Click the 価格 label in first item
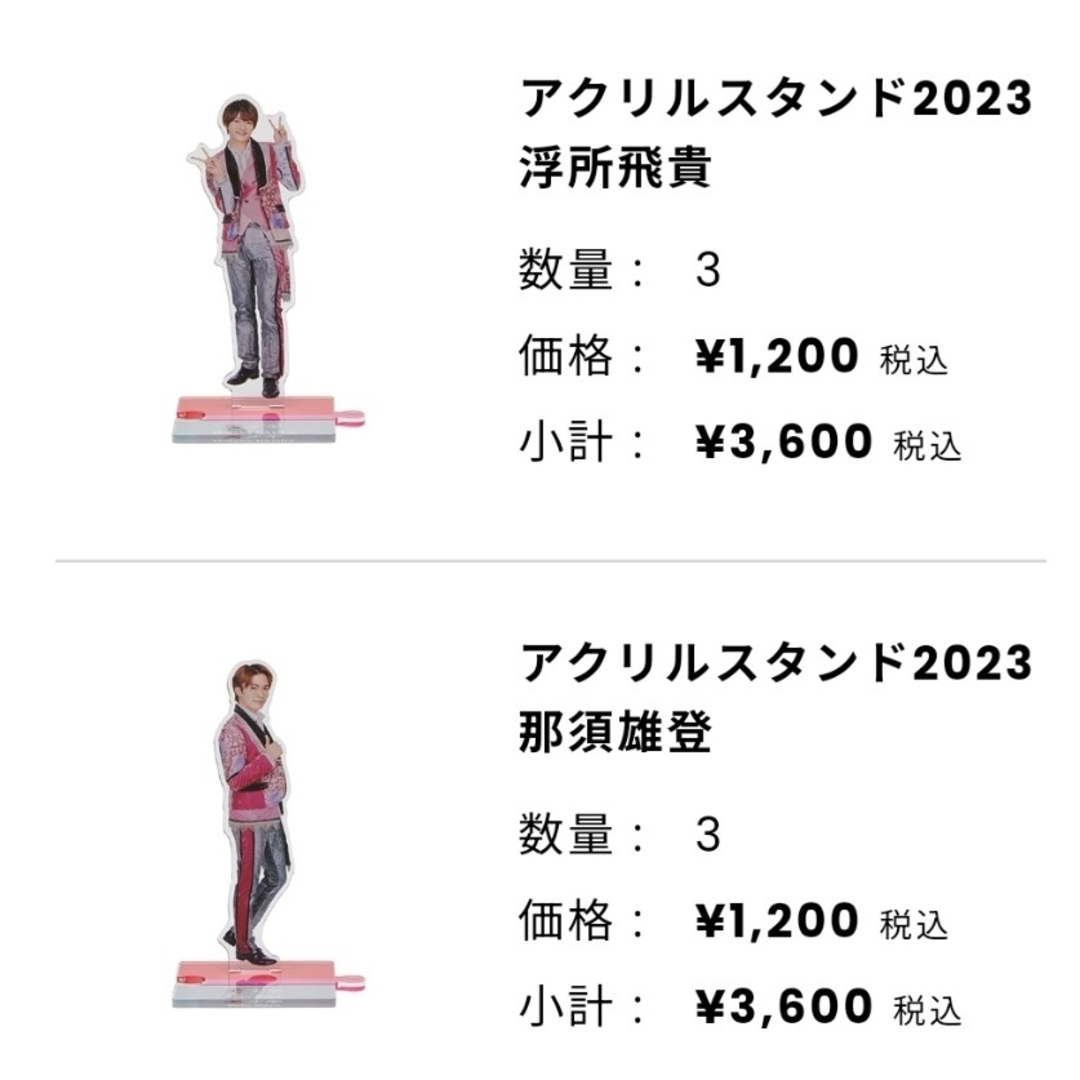The height and width of the screenshot is (1080, 1080). [565, 356]
